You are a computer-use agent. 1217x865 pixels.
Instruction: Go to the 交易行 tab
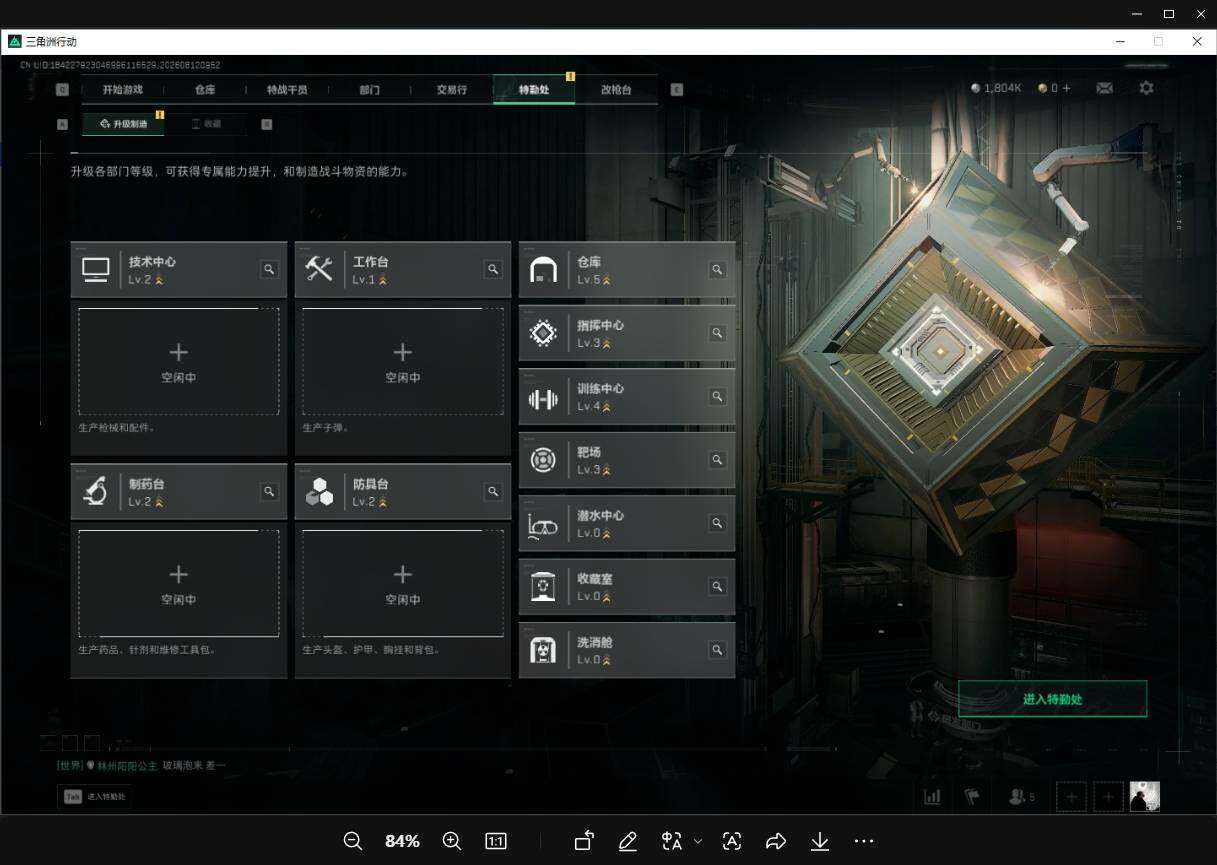(x=452, y=89)
